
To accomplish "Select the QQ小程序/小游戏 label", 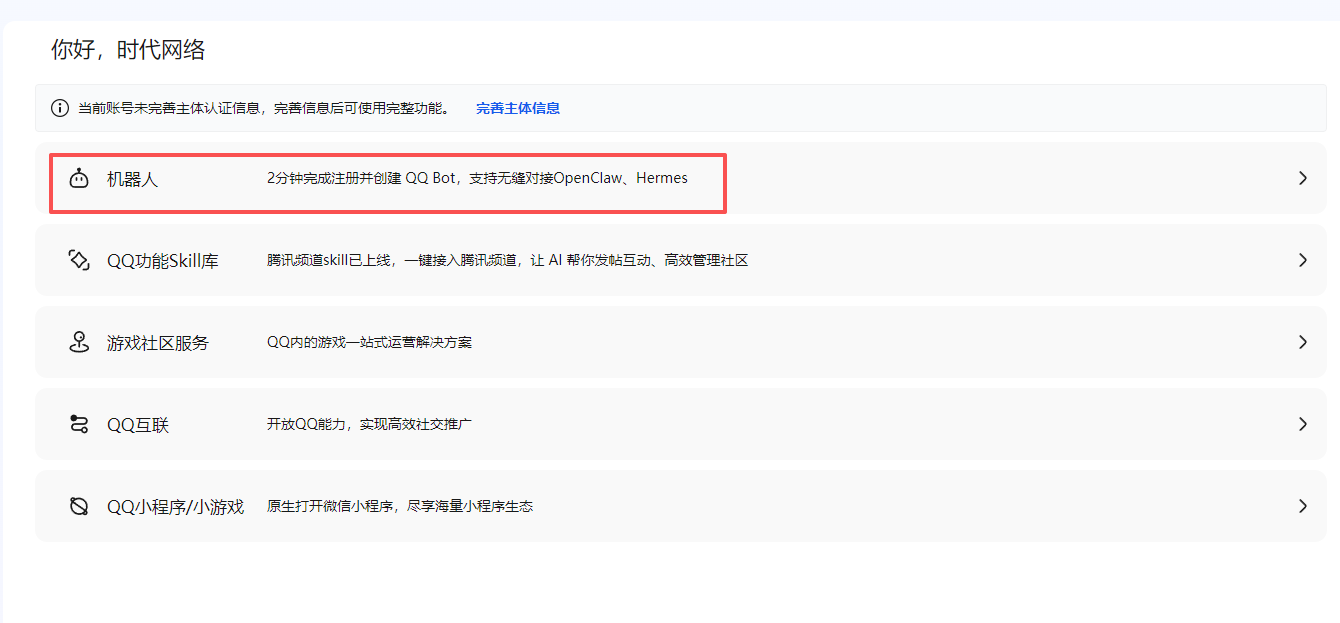I will click(175, 507).
